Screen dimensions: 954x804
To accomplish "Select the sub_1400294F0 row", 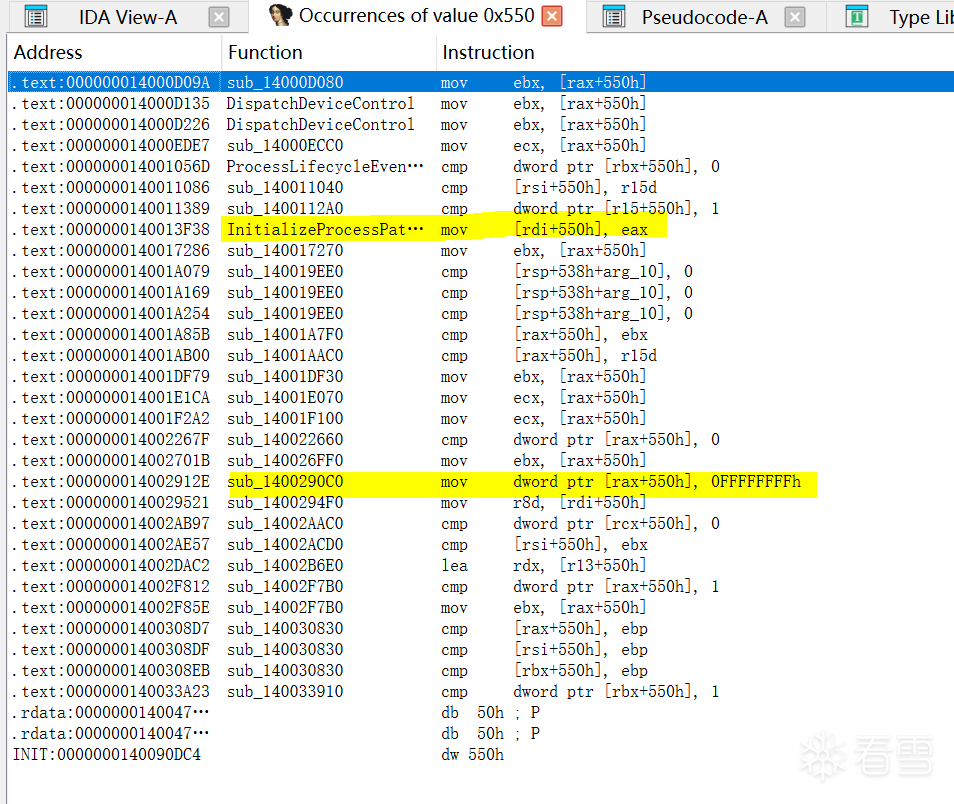I will click(481, 502).
